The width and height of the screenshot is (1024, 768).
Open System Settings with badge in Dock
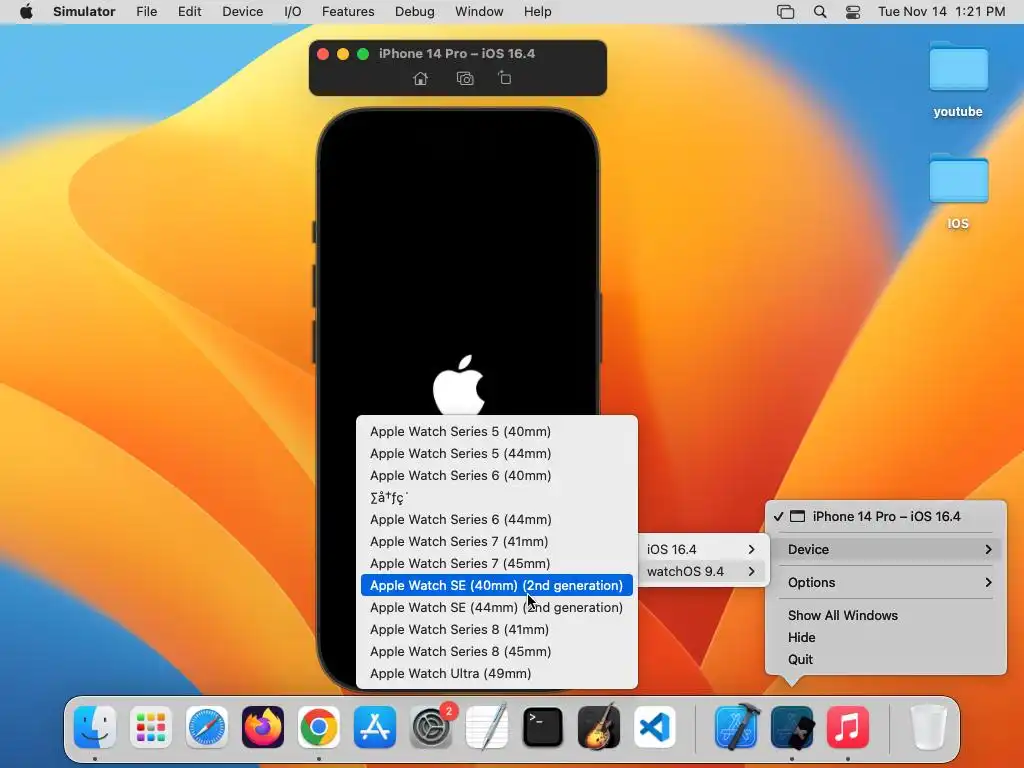(x=431, y=727)
